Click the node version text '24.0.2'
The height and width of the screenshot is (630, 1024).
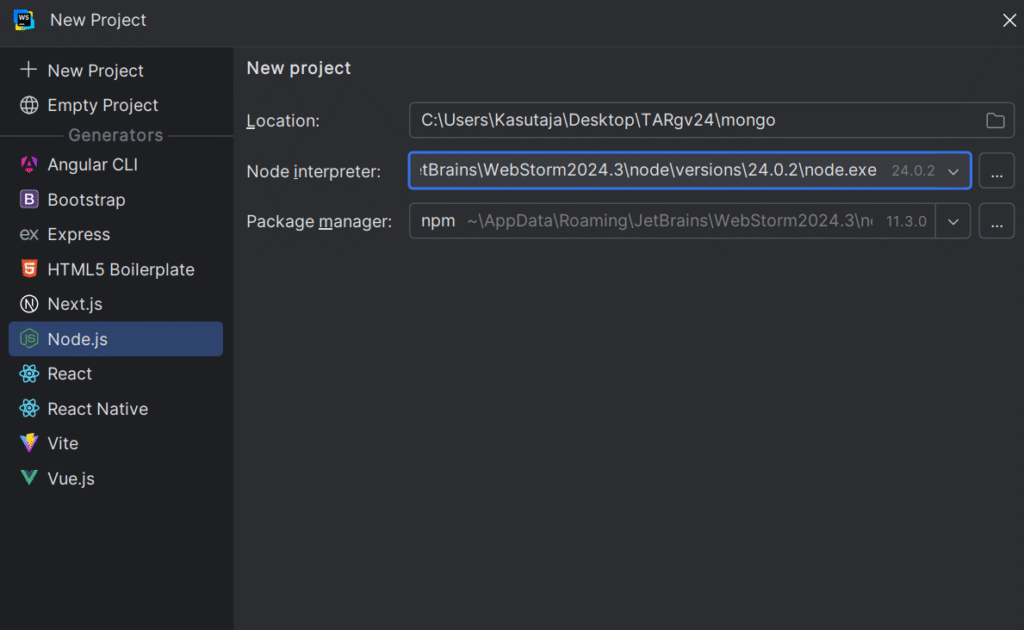tap(913, 171)
